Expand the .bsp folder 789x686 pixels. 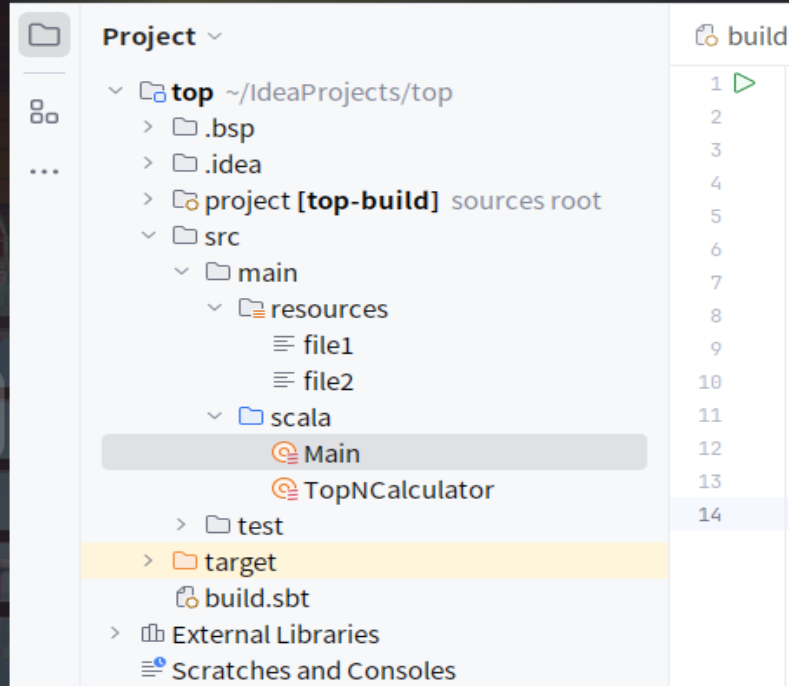pos(147,127)
